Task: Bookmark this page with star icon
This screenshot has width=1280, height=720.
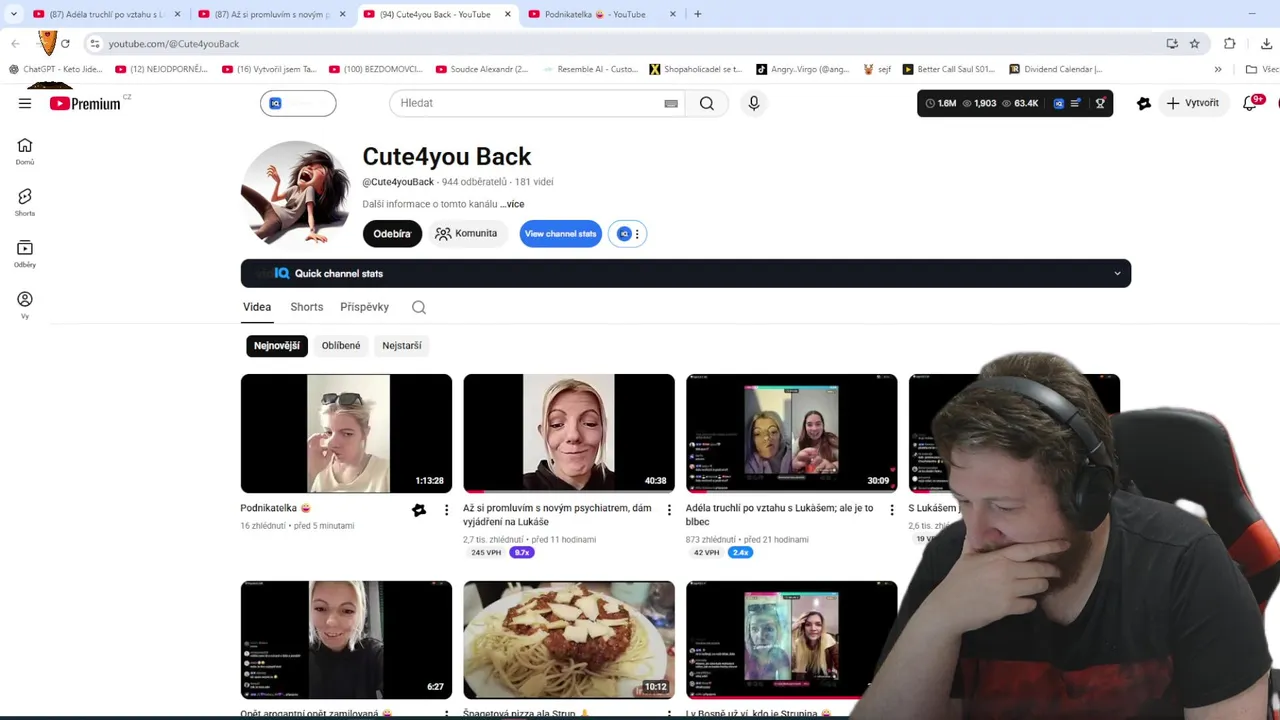Action: pos(1194,44)
